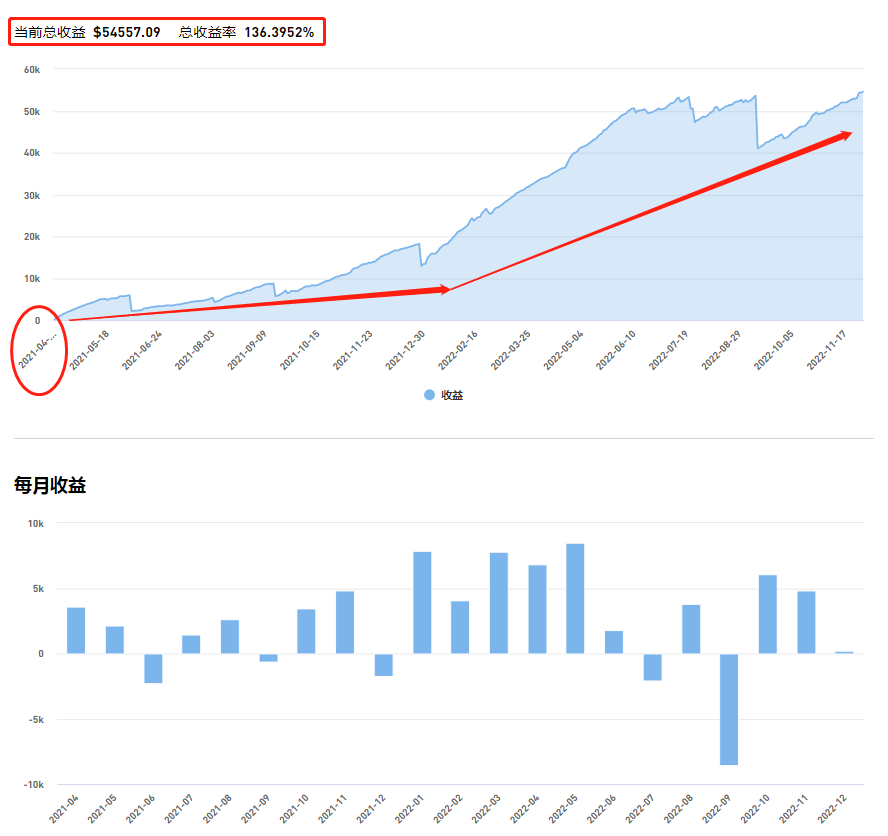Select the 2021-04 monthly bar
This screenshot has width=888, height=836.
click(x=76, y=630)
